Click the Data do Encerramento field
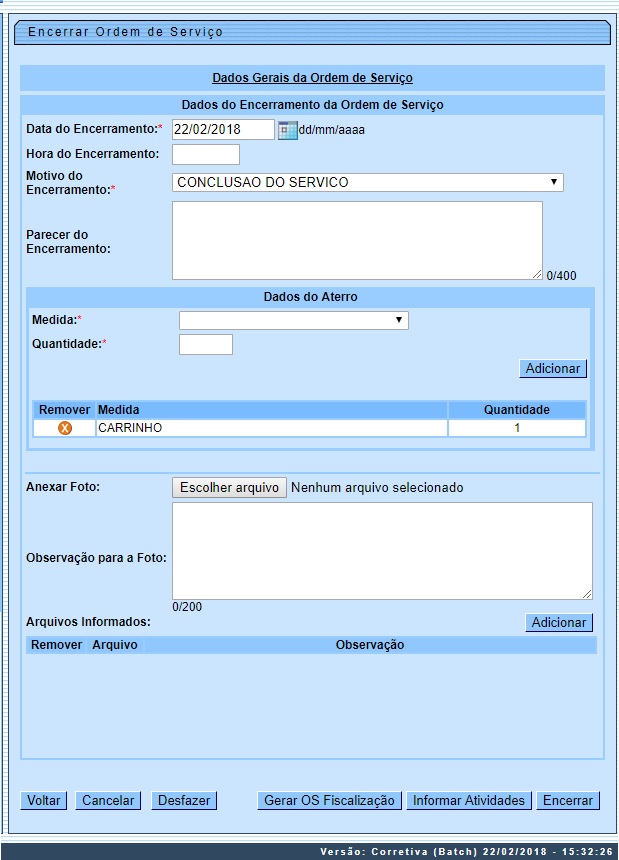Viewport: 619px width, 860px height. (223, 129)
